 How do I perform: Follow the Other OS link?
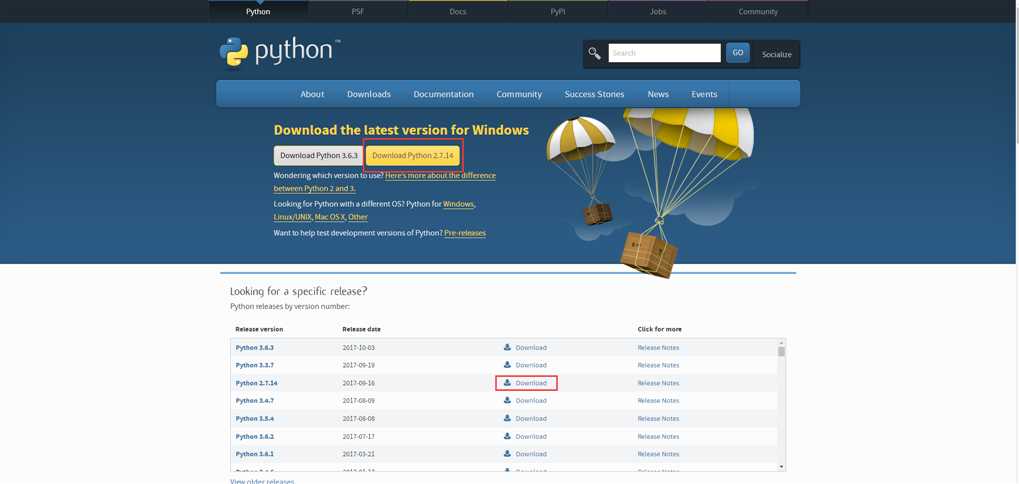[357, 217]
